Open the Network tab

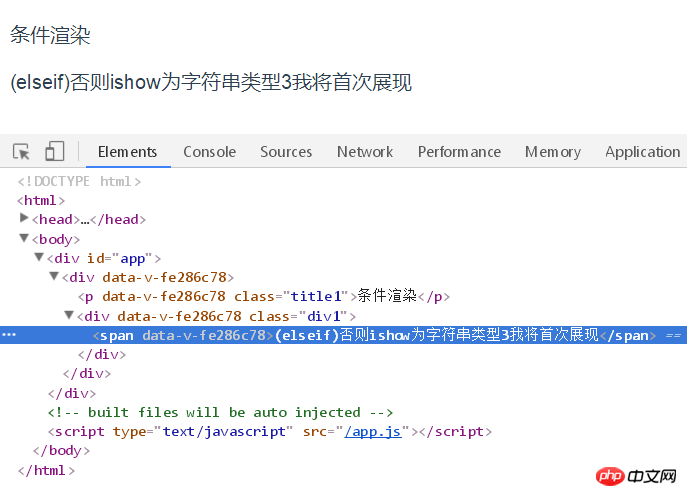tap(365, 152)
